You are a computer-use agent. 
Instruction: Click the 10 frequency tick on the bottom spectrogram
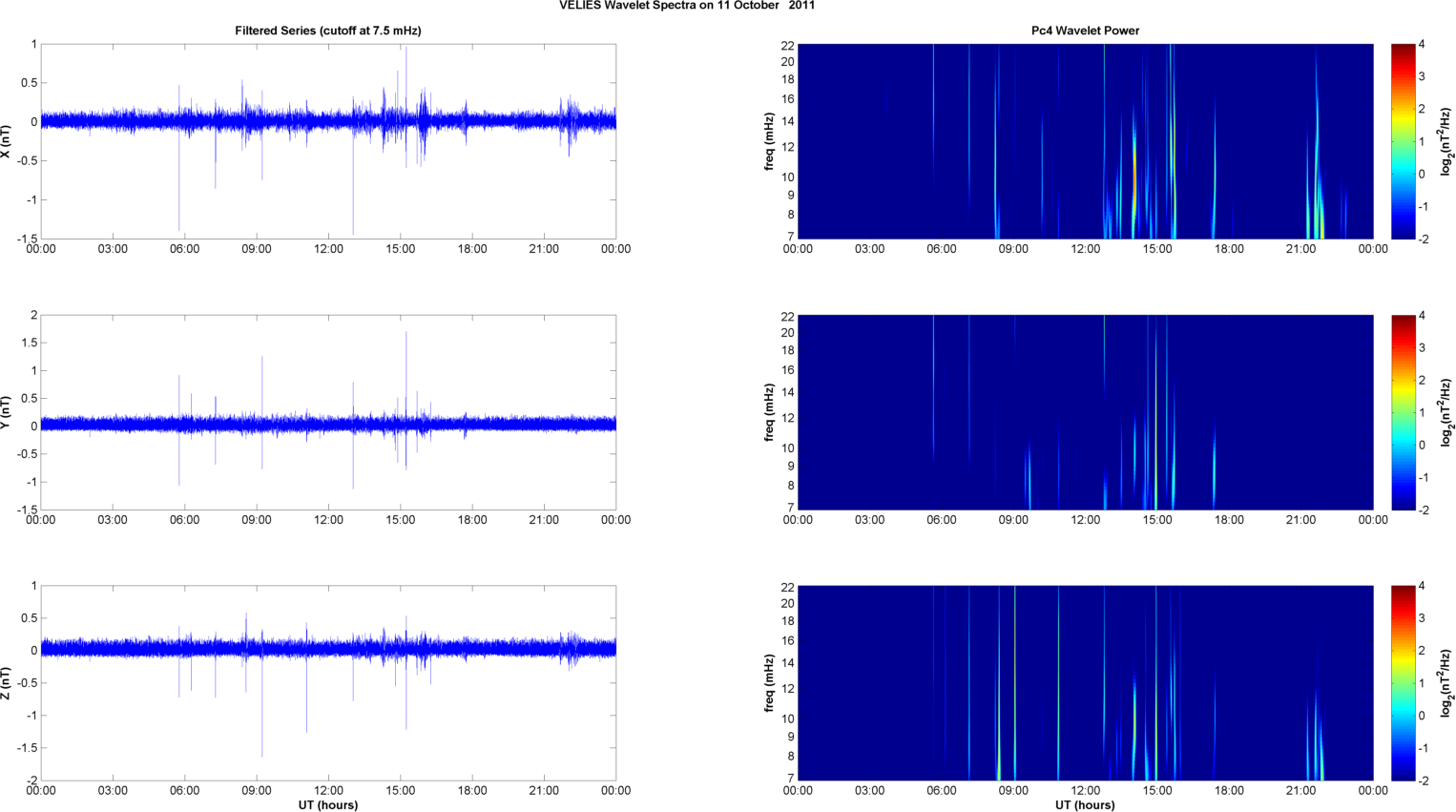[x=788, y=718]
